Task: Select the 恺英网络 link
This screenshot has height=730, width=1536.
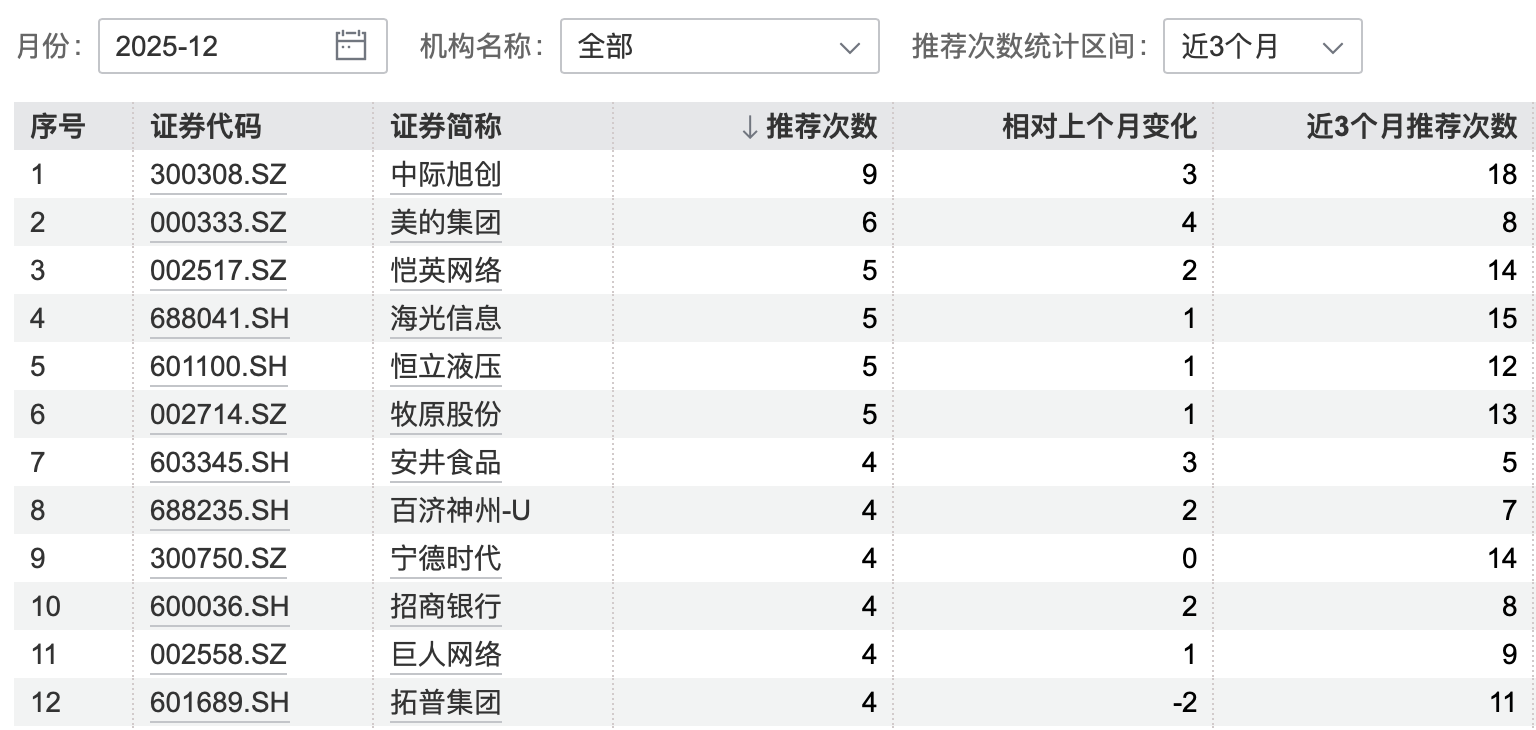Action: click(446, 271)
